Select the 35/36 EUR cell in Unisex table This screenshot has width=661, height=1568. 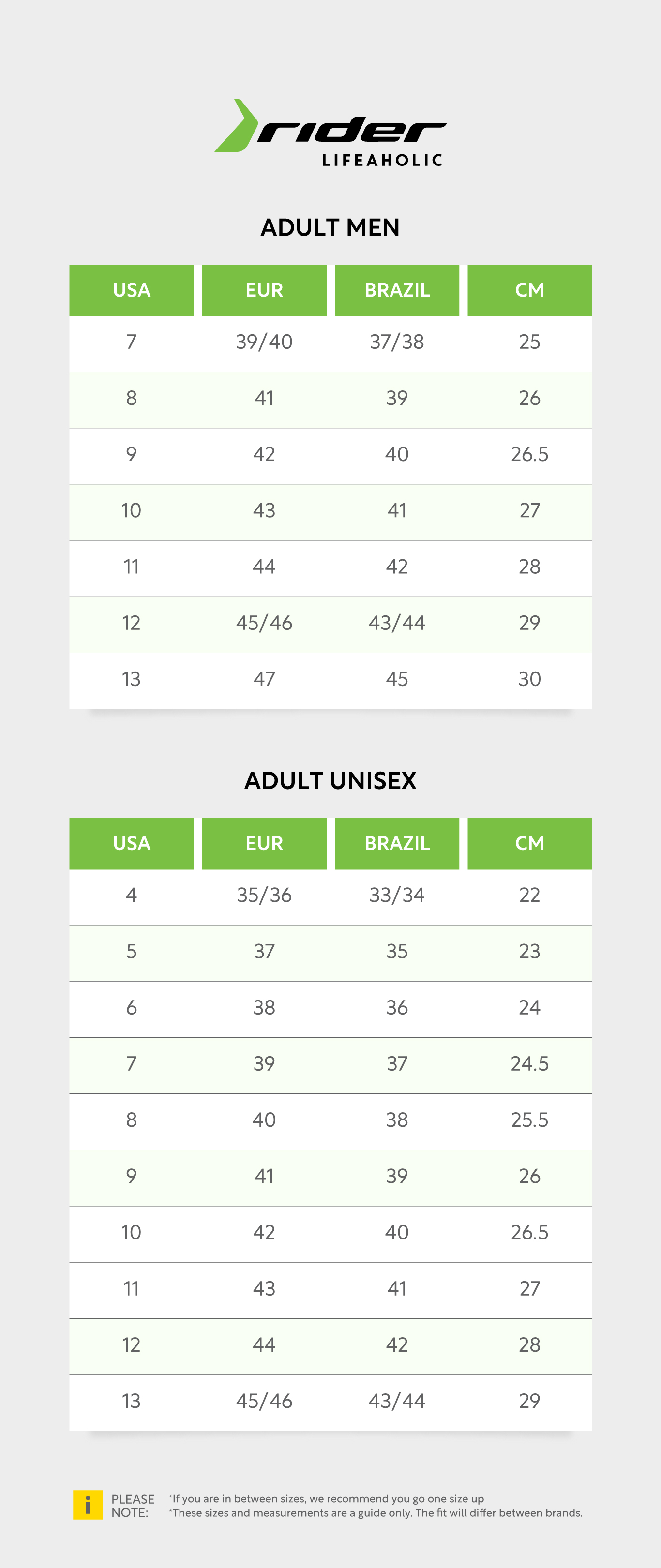coord(264,896)
